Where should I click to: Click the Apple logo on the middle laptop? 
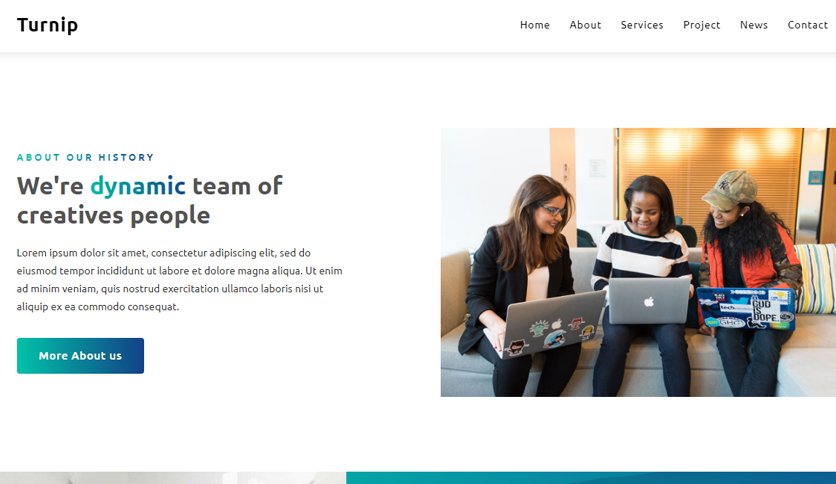point(649,302)
